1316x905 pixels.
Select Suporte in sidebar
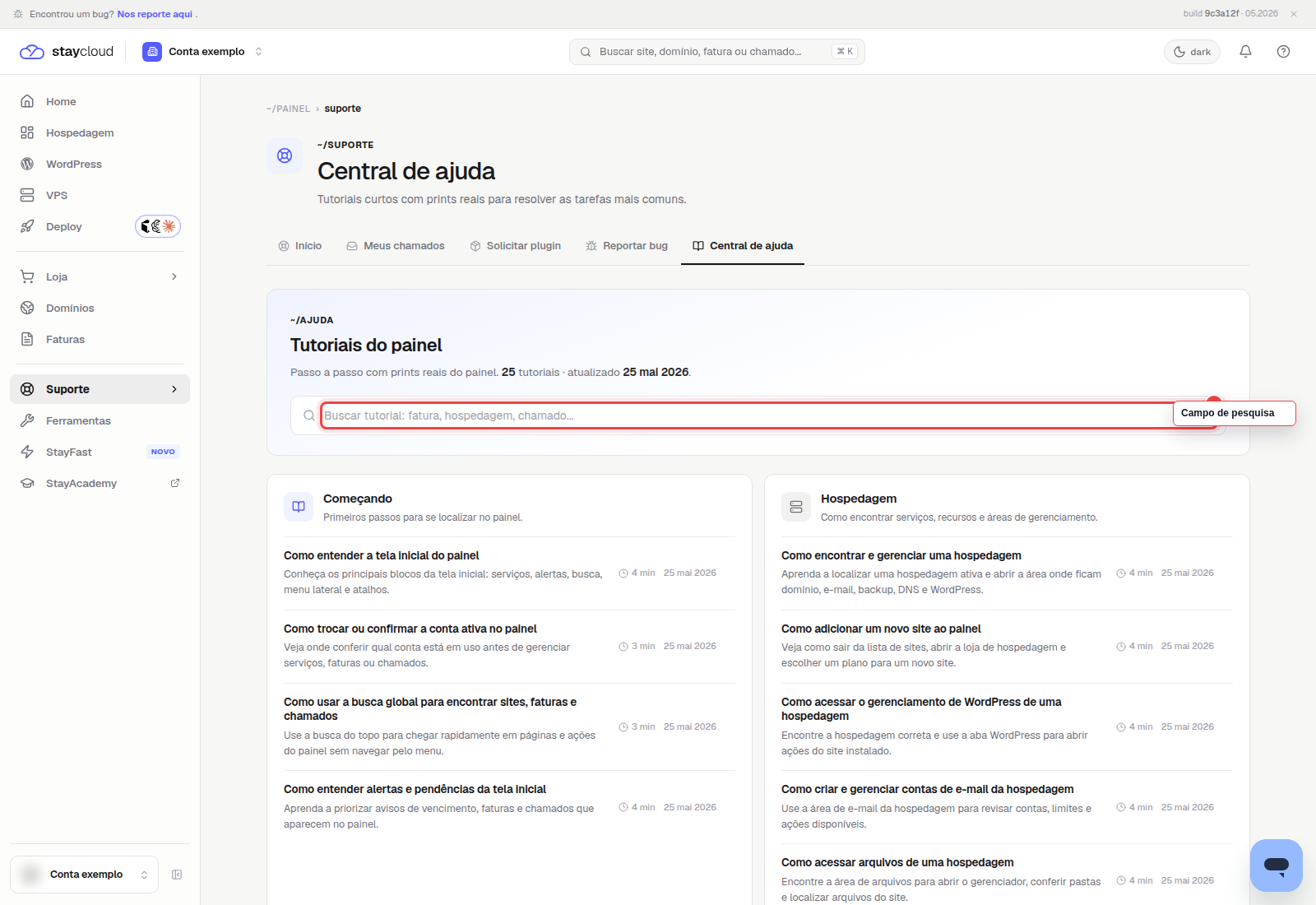click(x=100, y=389)
